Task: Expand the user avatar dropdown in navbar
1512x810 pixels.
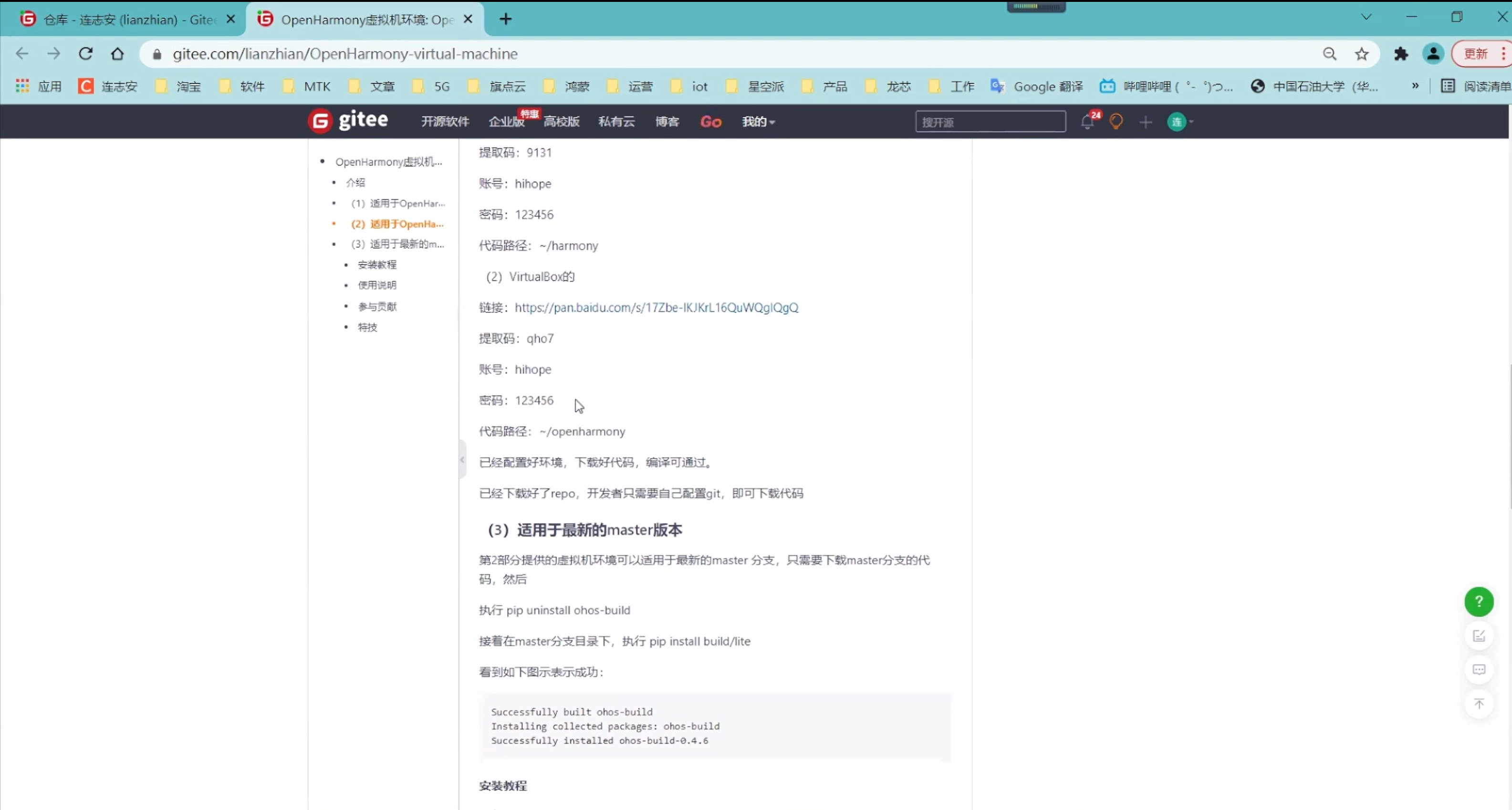Action: click(x=1180, y=122)
